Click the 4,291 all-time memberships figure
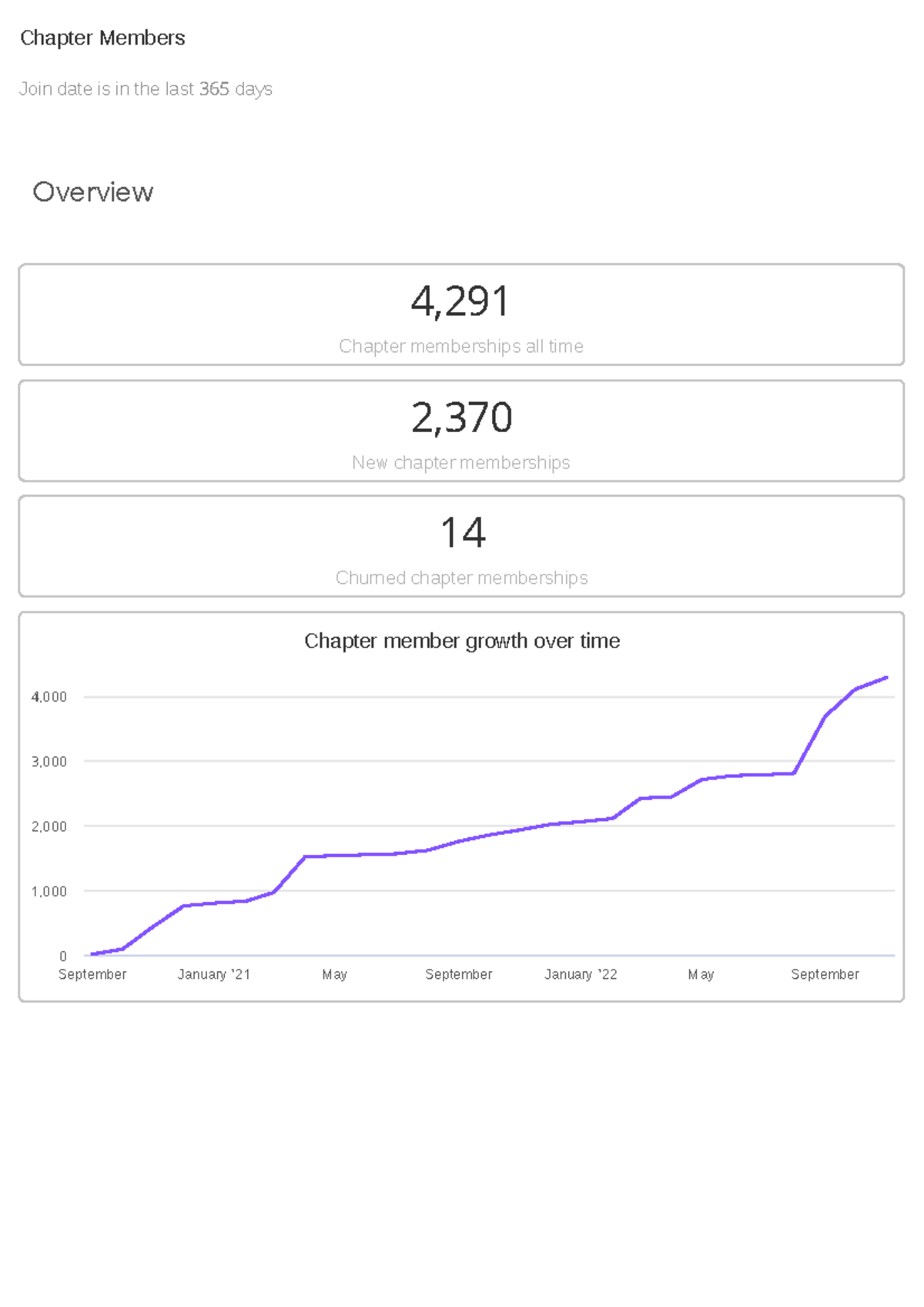The height and width of the screenshot is (1307, 924). (x=460, y=301)
